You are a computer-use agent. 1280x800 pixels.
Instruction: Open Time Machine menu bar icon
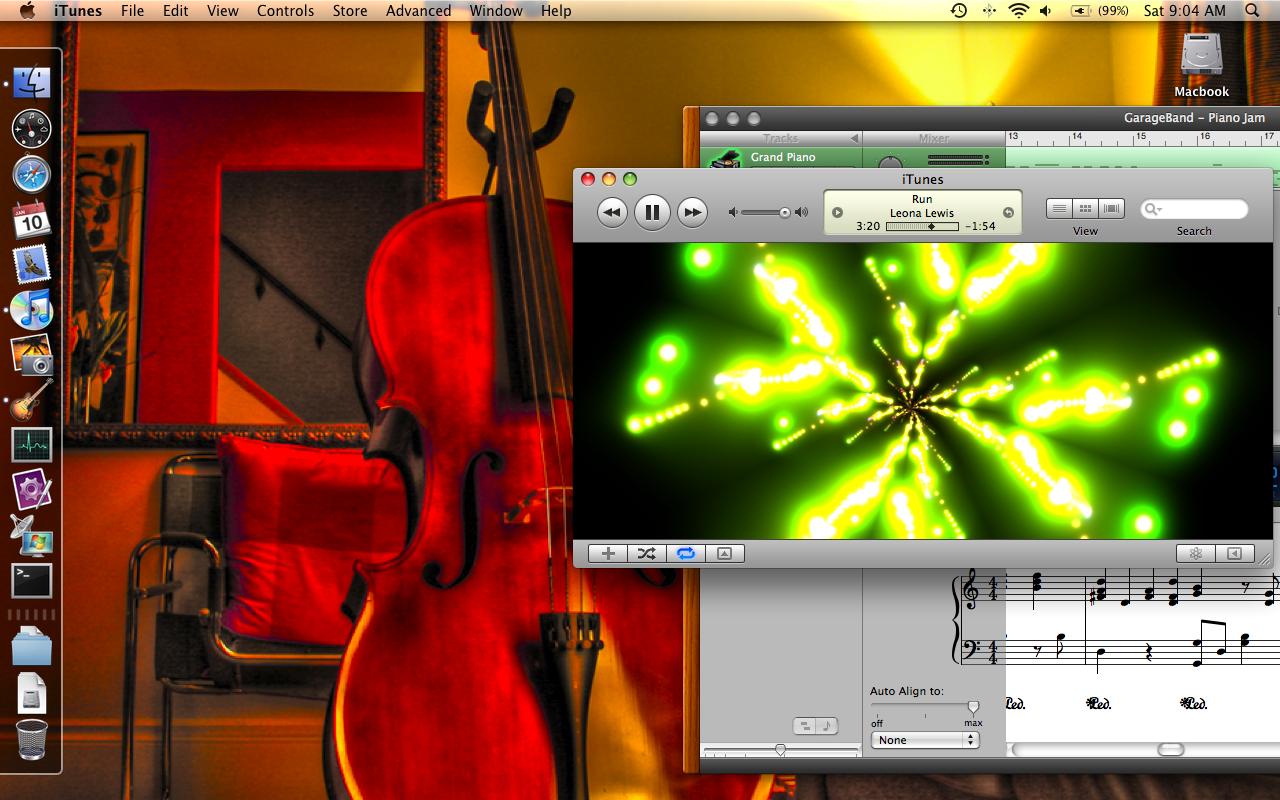pos(958,11)
